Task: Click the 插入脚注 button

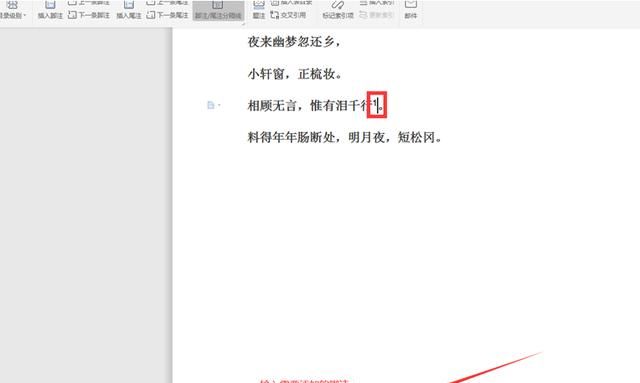Action: [50, 10]
